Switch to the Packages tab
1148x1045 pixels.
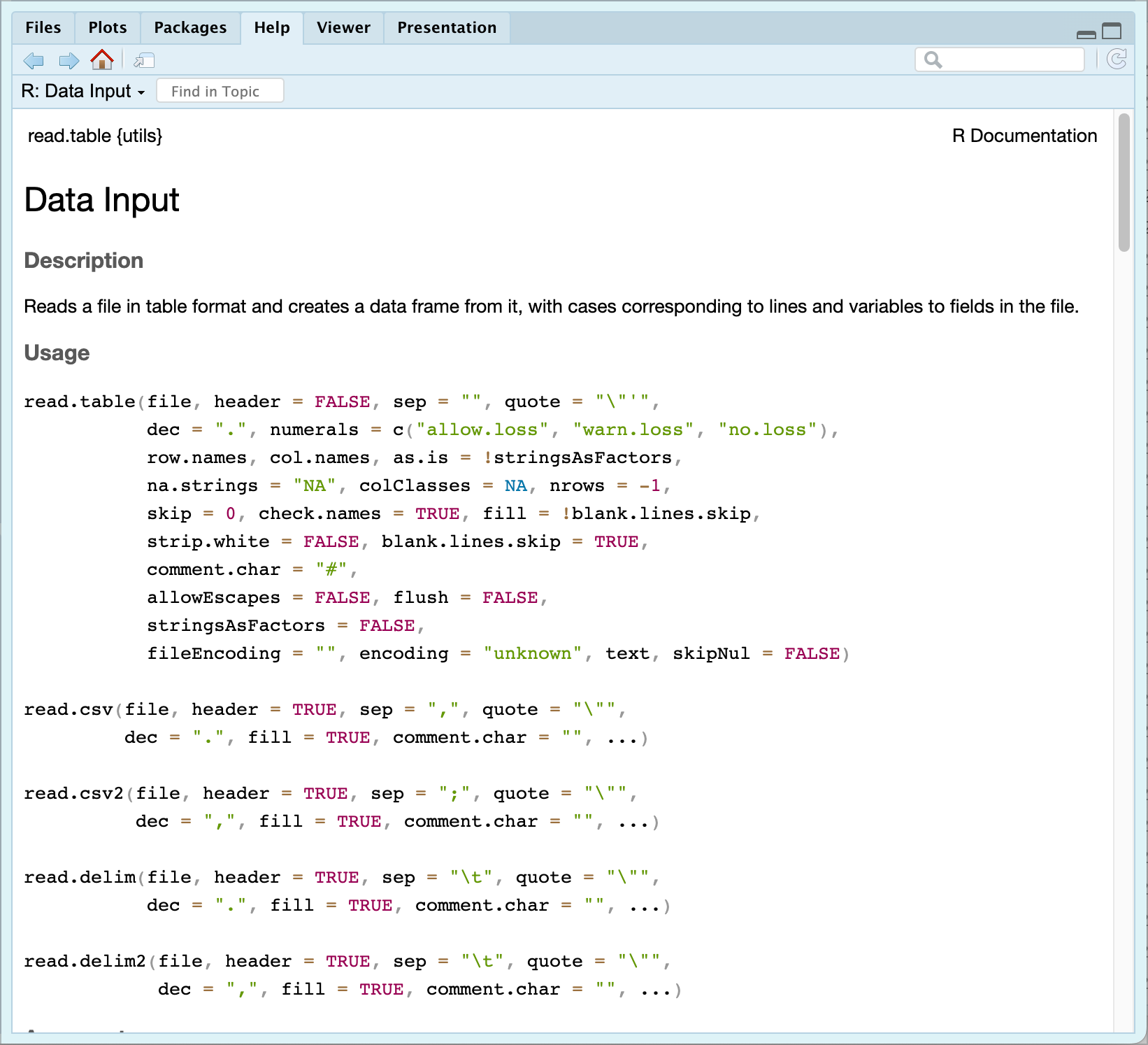point(190,28)
